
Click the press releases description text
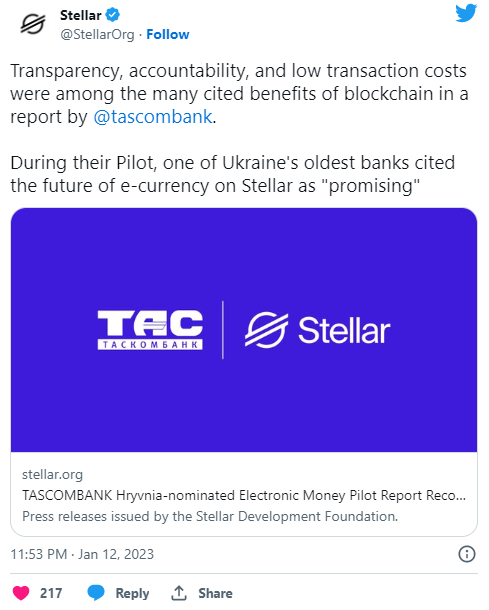210,516
